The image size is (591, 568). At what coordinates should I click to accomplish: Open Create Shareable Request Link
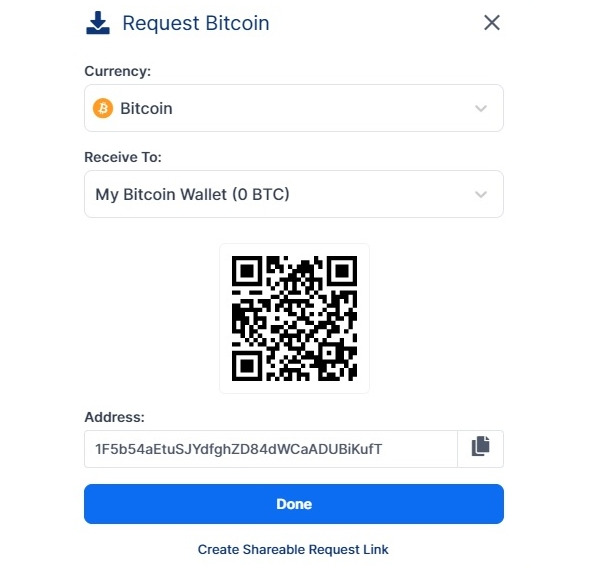(293, 550)
